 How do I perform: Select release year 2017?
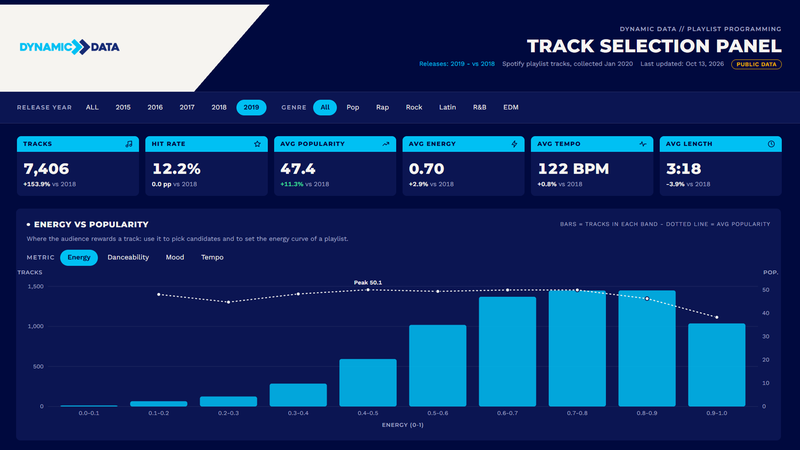(x=187, y=107)
